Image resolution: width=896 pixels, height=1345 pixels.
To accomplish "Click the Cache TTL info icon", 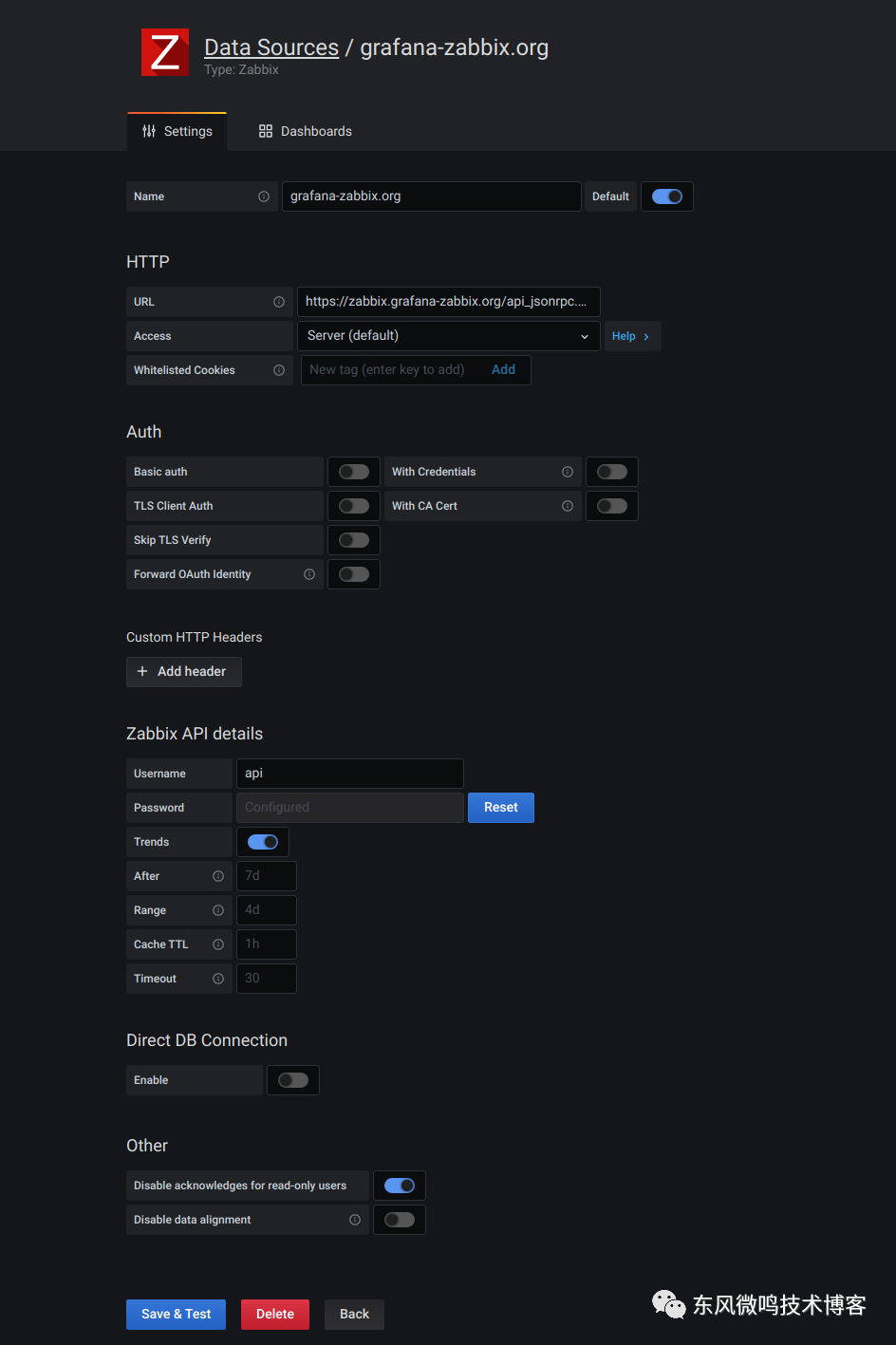I will pyautogui.click(x=218, y=943).
